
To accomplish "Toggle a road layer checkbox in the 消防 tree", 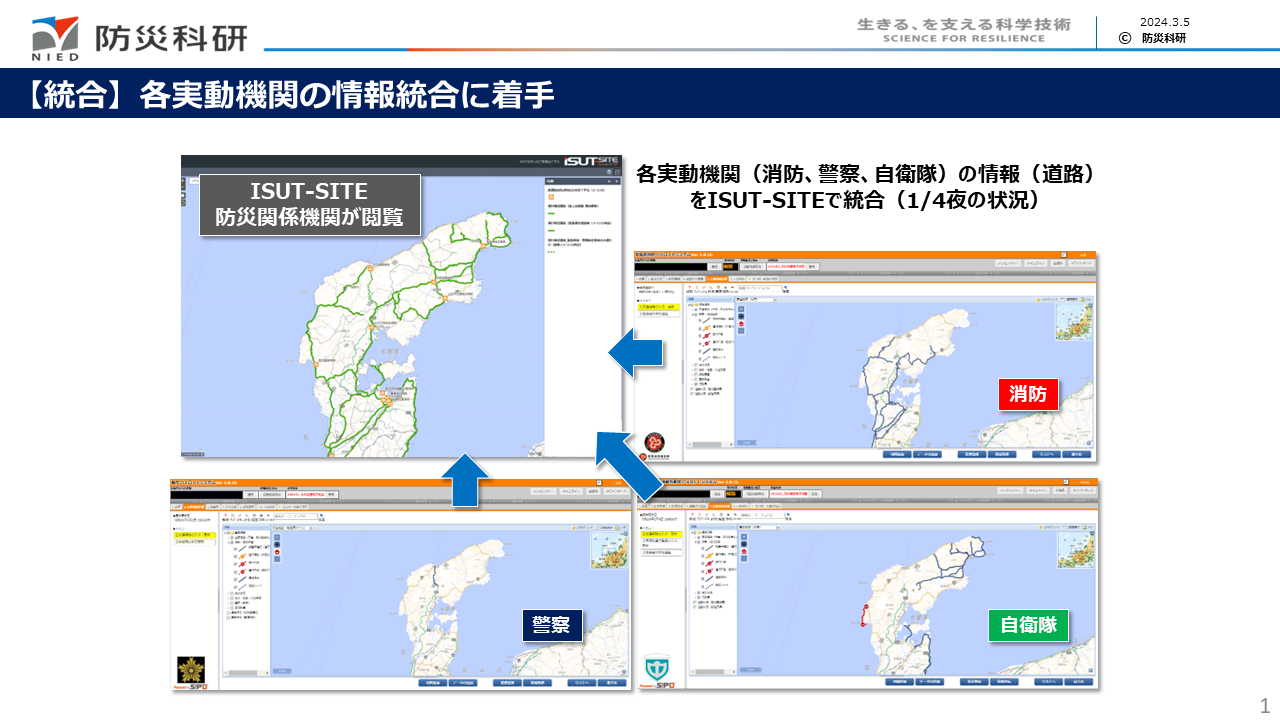I will [699, 321].
